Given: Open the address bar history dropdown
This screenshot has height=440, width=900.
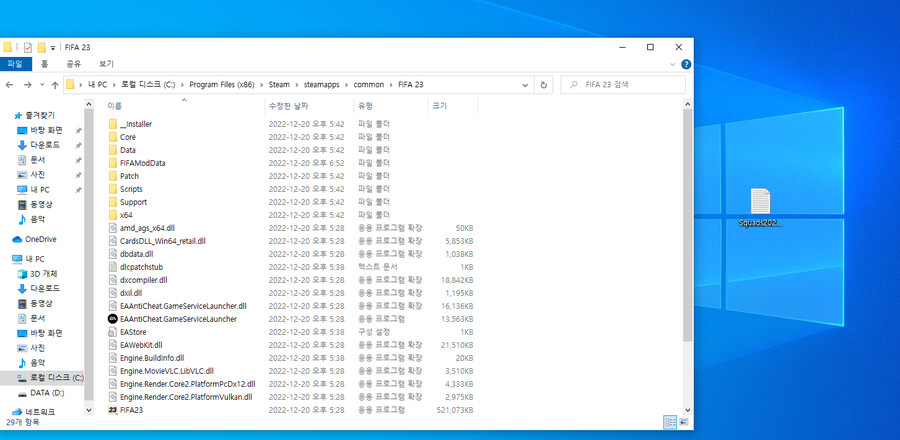Looking at the screenshot, I should tap(525, 85).
